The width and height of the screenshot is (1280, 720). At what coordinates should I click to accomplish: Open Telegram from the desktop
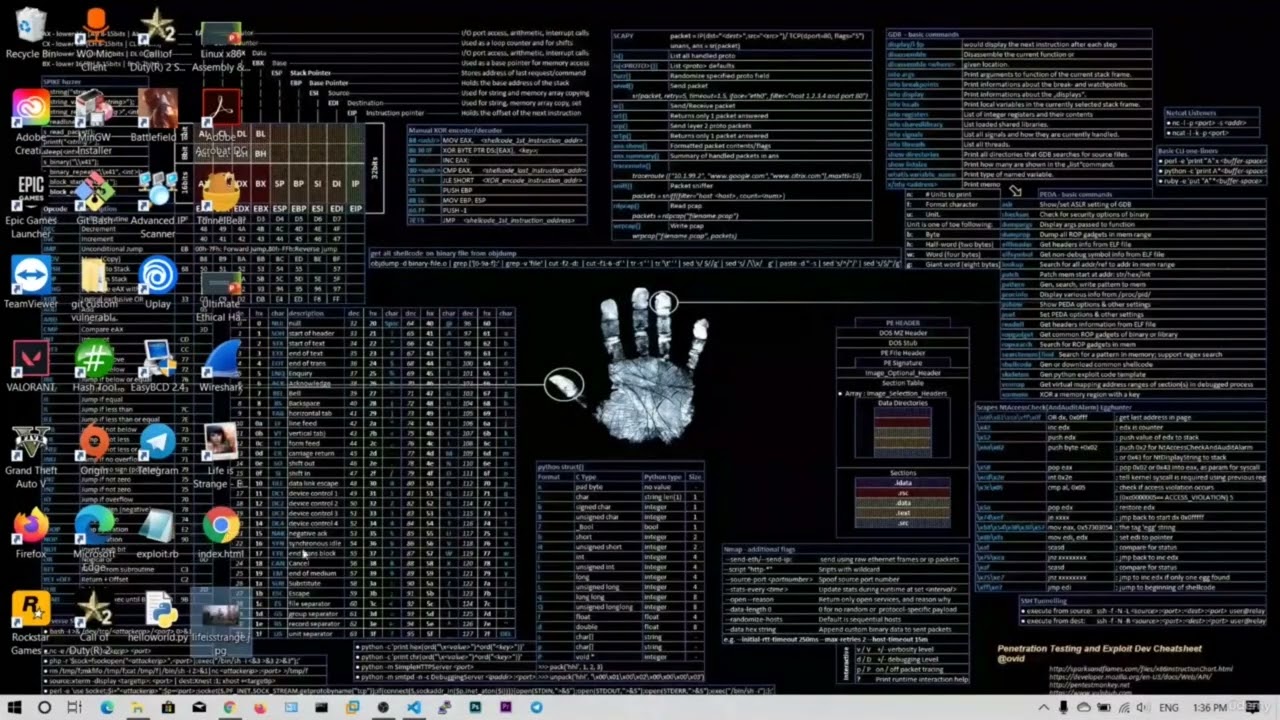pos(158,445)
